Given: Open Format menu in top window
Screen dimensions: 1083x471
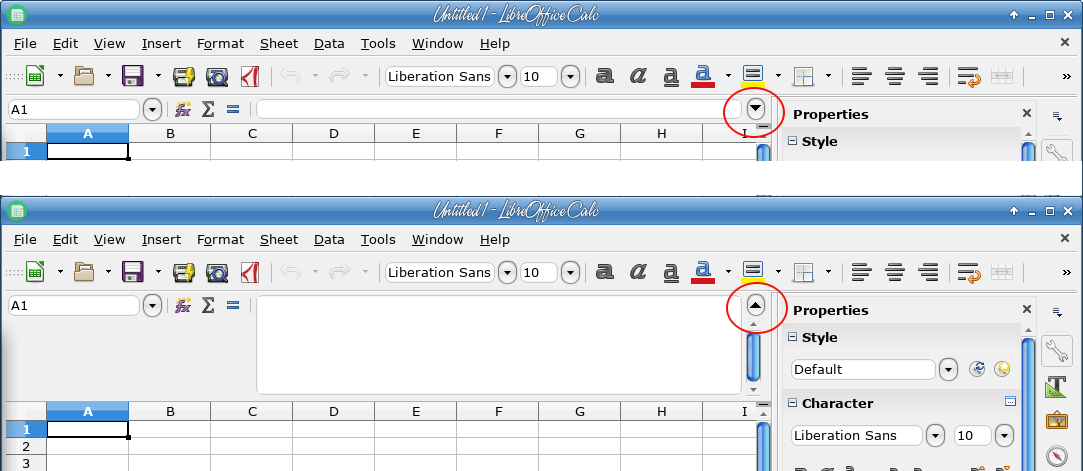Looking at the screenshot, I should point(220,44).
